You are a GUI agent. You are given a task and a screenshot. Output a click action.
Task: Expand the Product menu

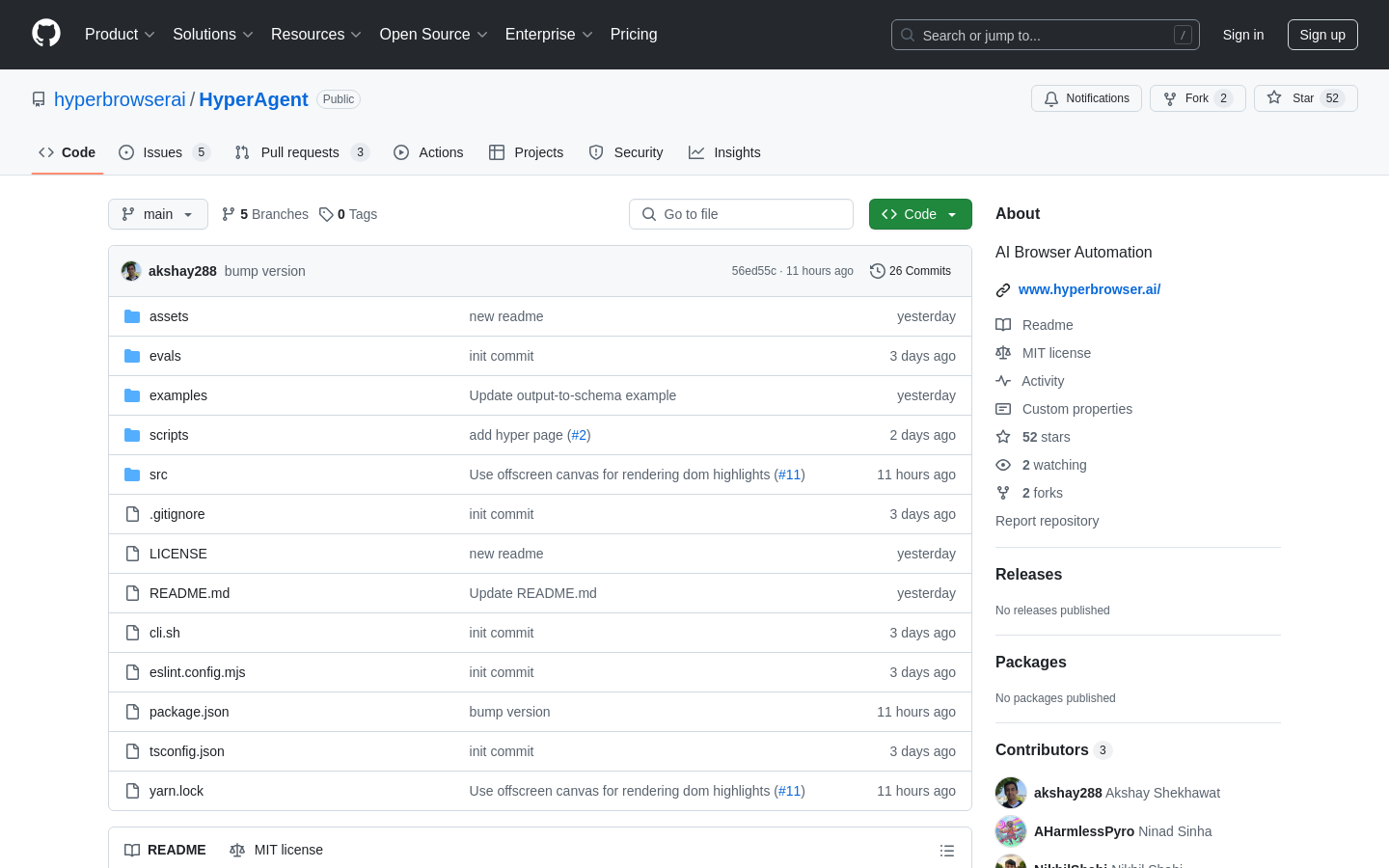(120, 35)
